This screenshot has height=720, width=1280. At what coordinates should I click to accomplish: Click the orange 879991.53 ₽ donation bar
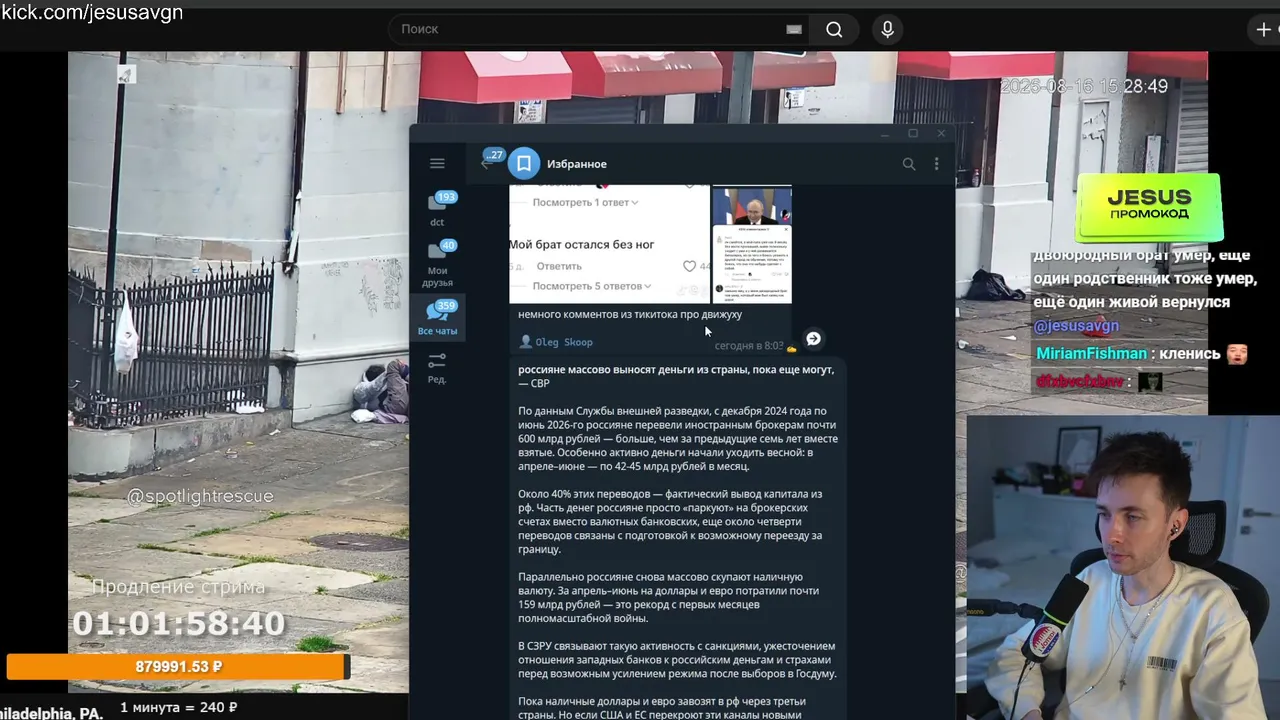[x=178, y=667]
